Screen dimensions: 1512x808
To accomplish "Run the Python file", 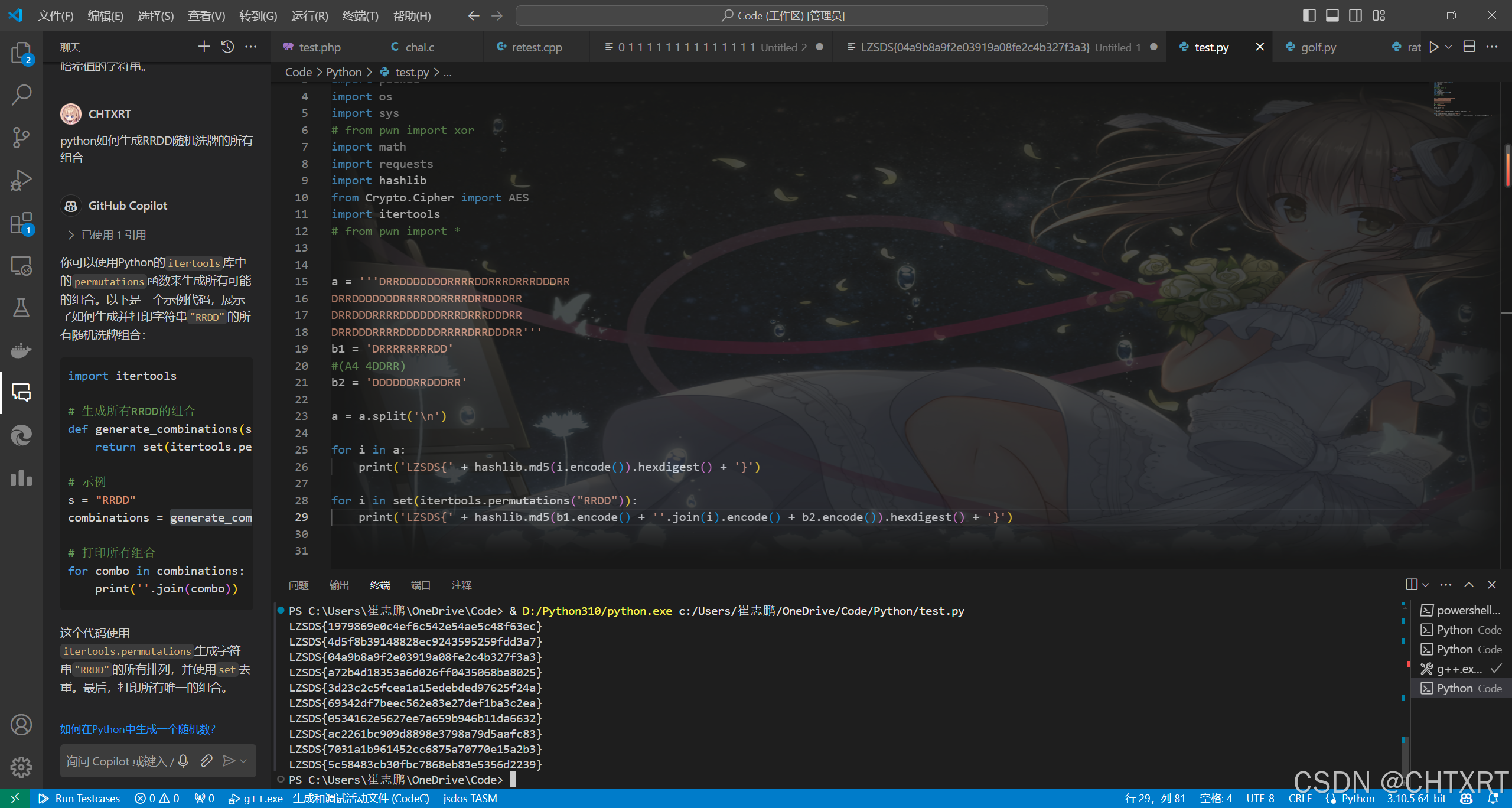I will [1433, 47].
